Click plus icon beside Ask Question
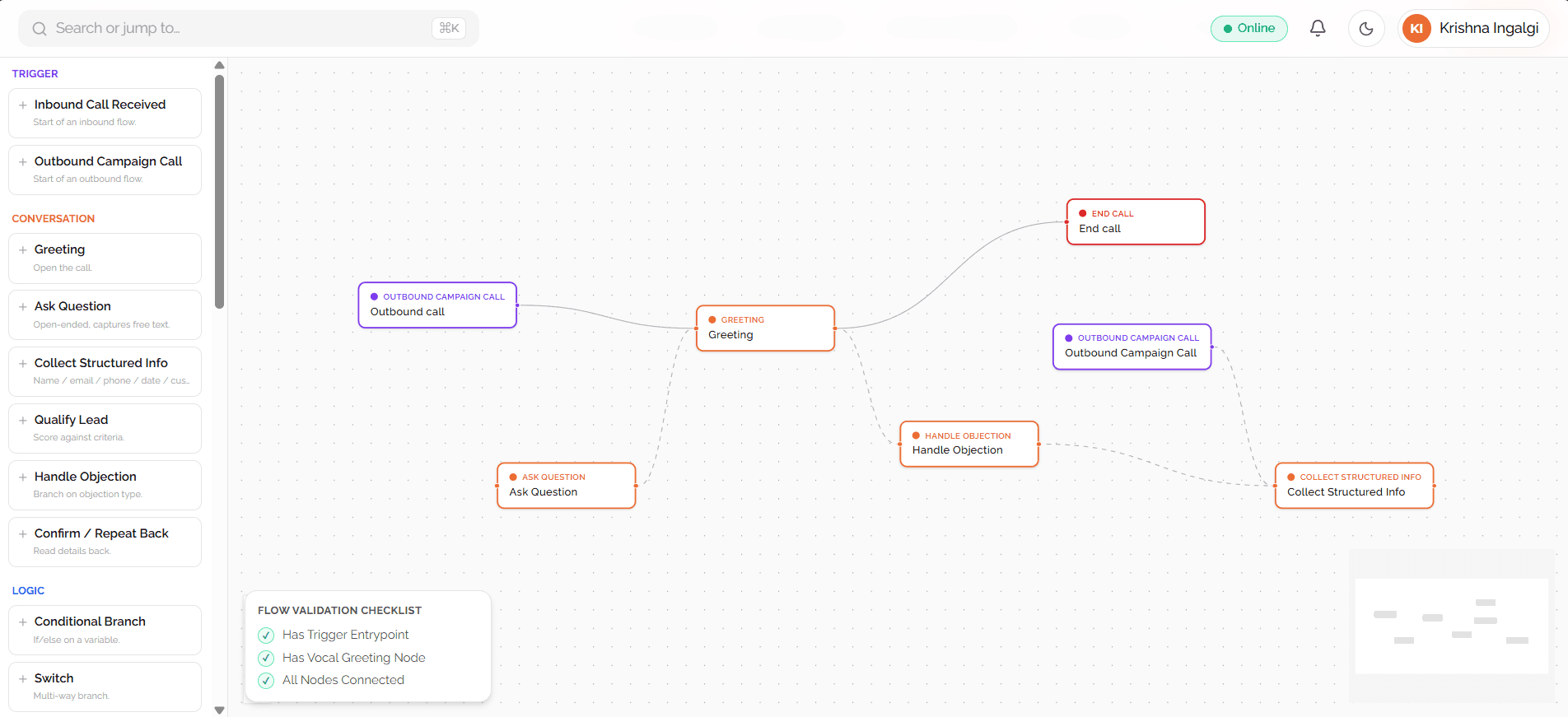The width and height of the screenshot is (1568, 717). click(23, 307)
